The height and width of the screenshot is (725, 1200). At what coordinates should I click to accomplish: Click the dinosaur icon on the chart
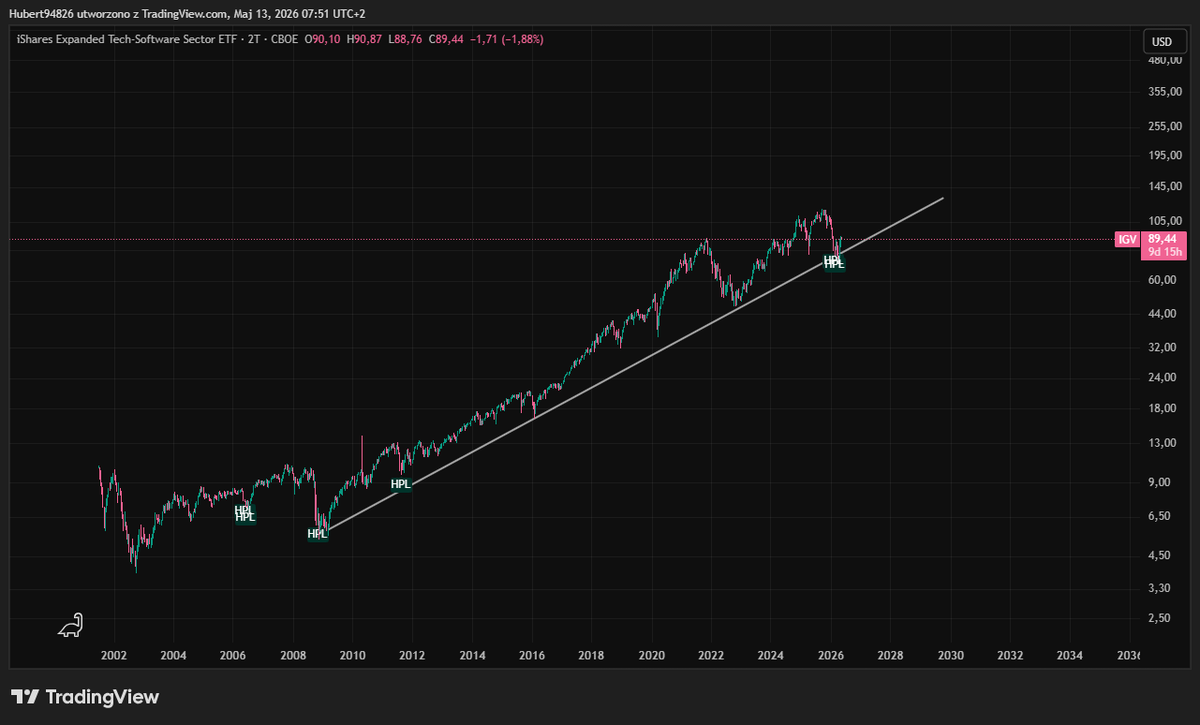coord(70,626)
